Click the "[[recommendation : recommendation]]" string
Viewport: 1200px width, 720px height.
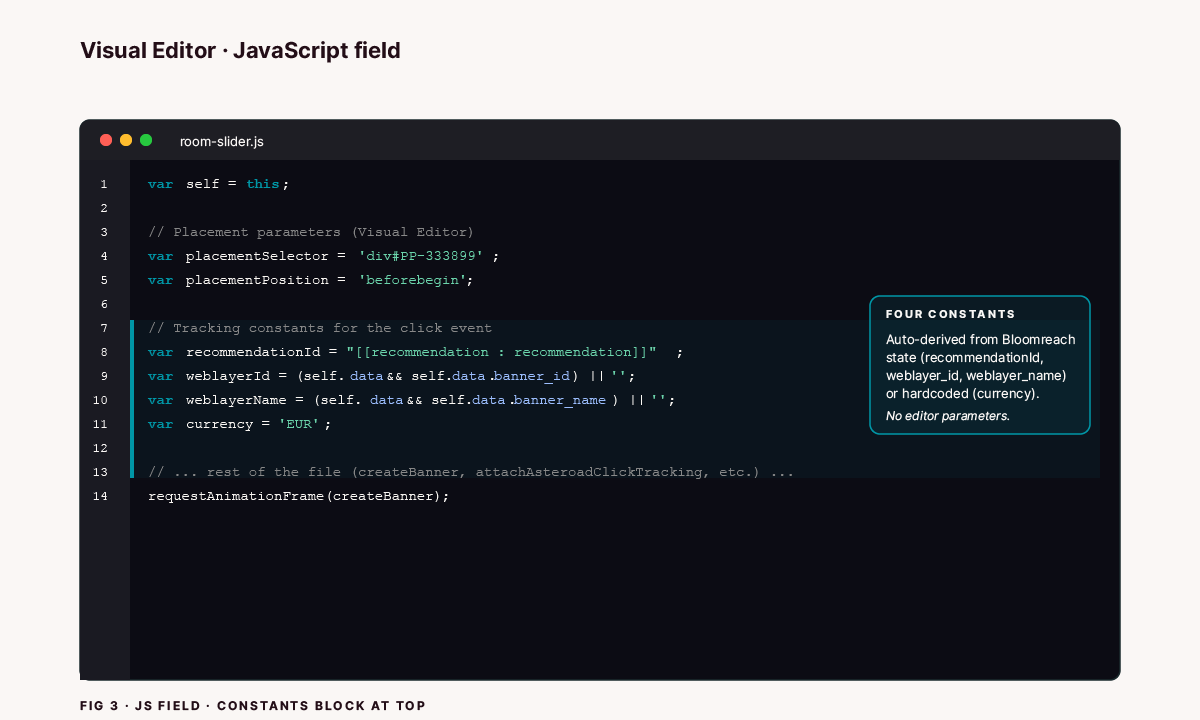pyautogui.click(x=501, y=352)
